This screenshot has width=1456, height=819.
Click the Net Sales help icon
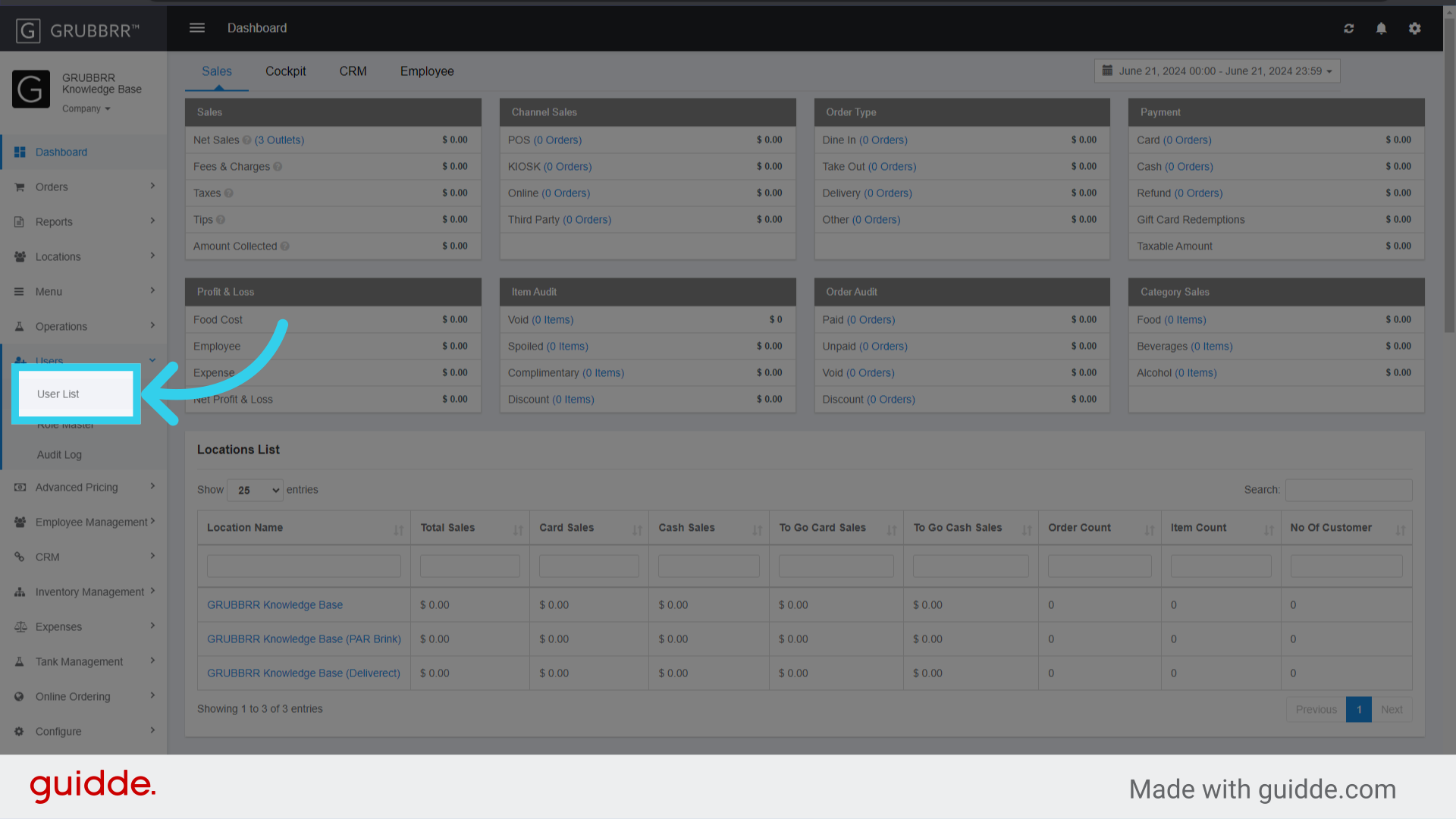pos(246,140)
